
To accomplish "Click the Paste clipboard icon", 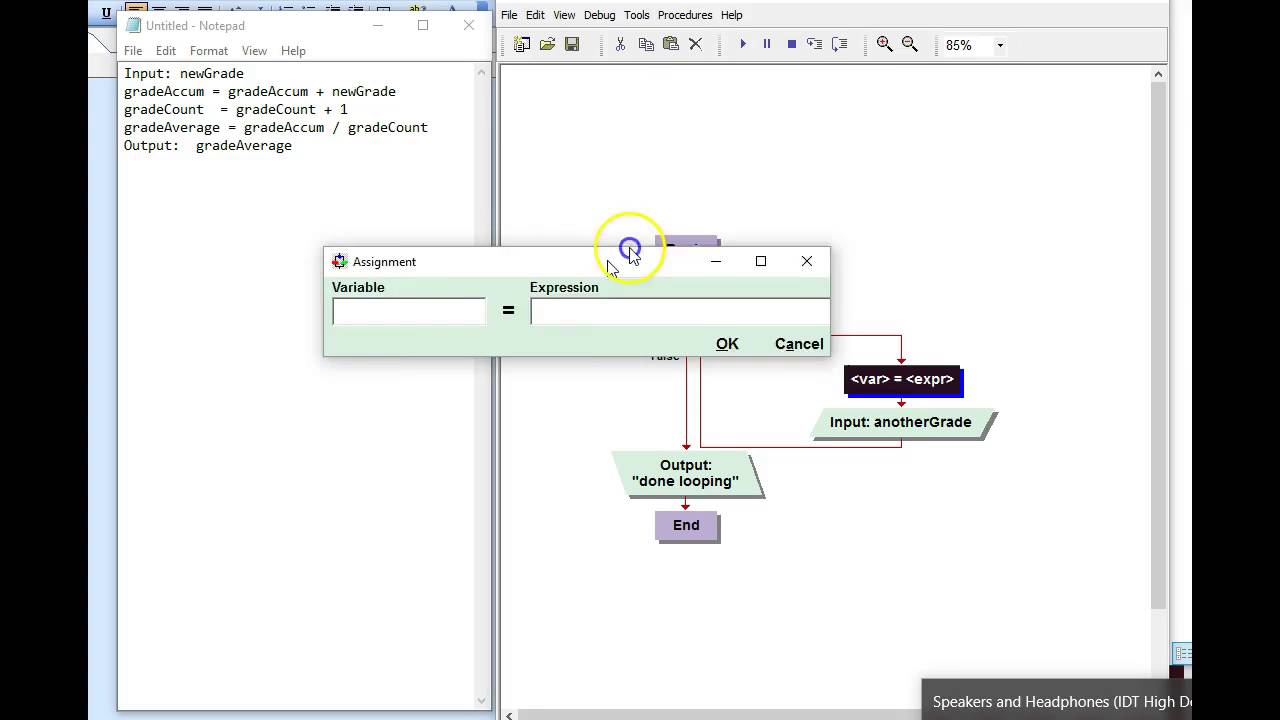I will [x=671, y=44].
